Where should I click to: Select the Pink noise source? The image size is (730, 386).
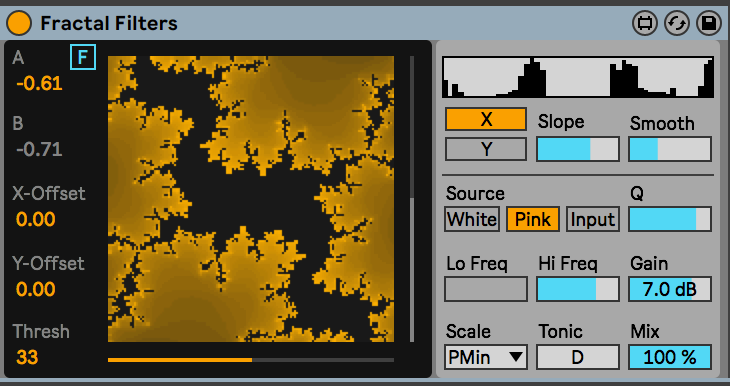click(533, 219)
